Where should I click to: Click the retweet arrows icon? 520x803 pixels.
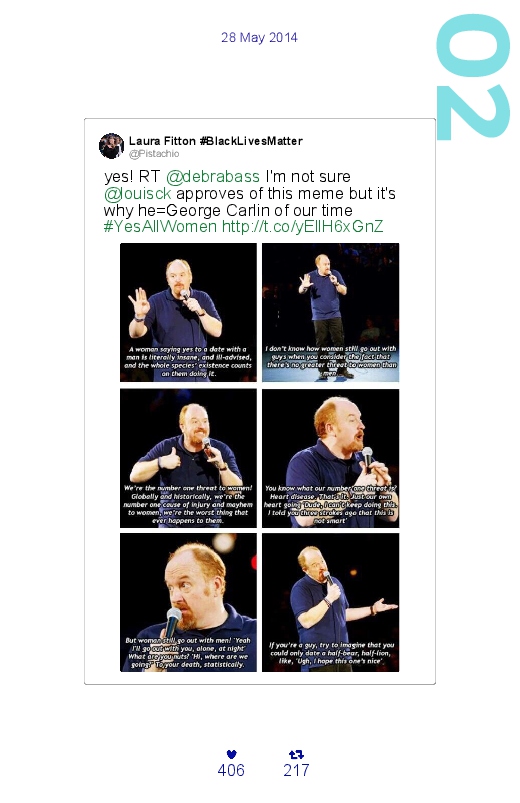point(296,754)
